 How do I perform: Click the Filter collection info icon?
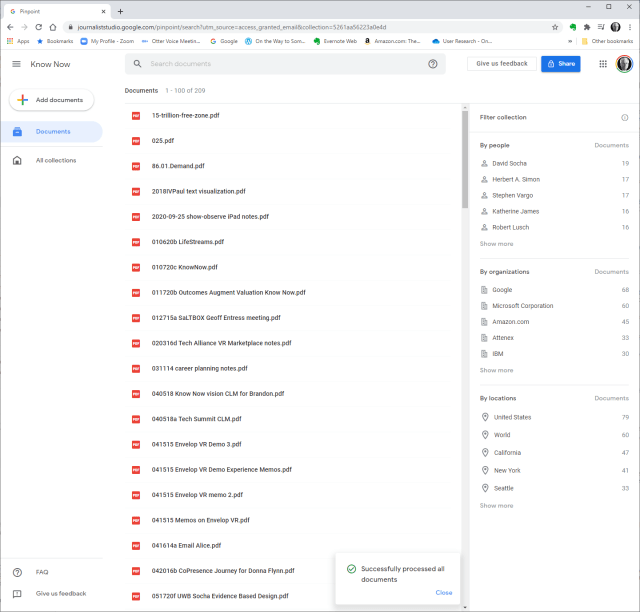pos(625,118)
